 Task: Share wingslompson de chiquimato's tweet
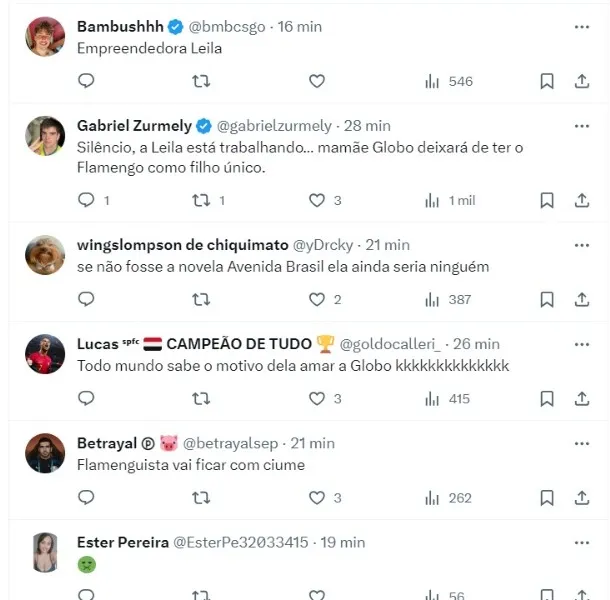click(x=581, y=299)
